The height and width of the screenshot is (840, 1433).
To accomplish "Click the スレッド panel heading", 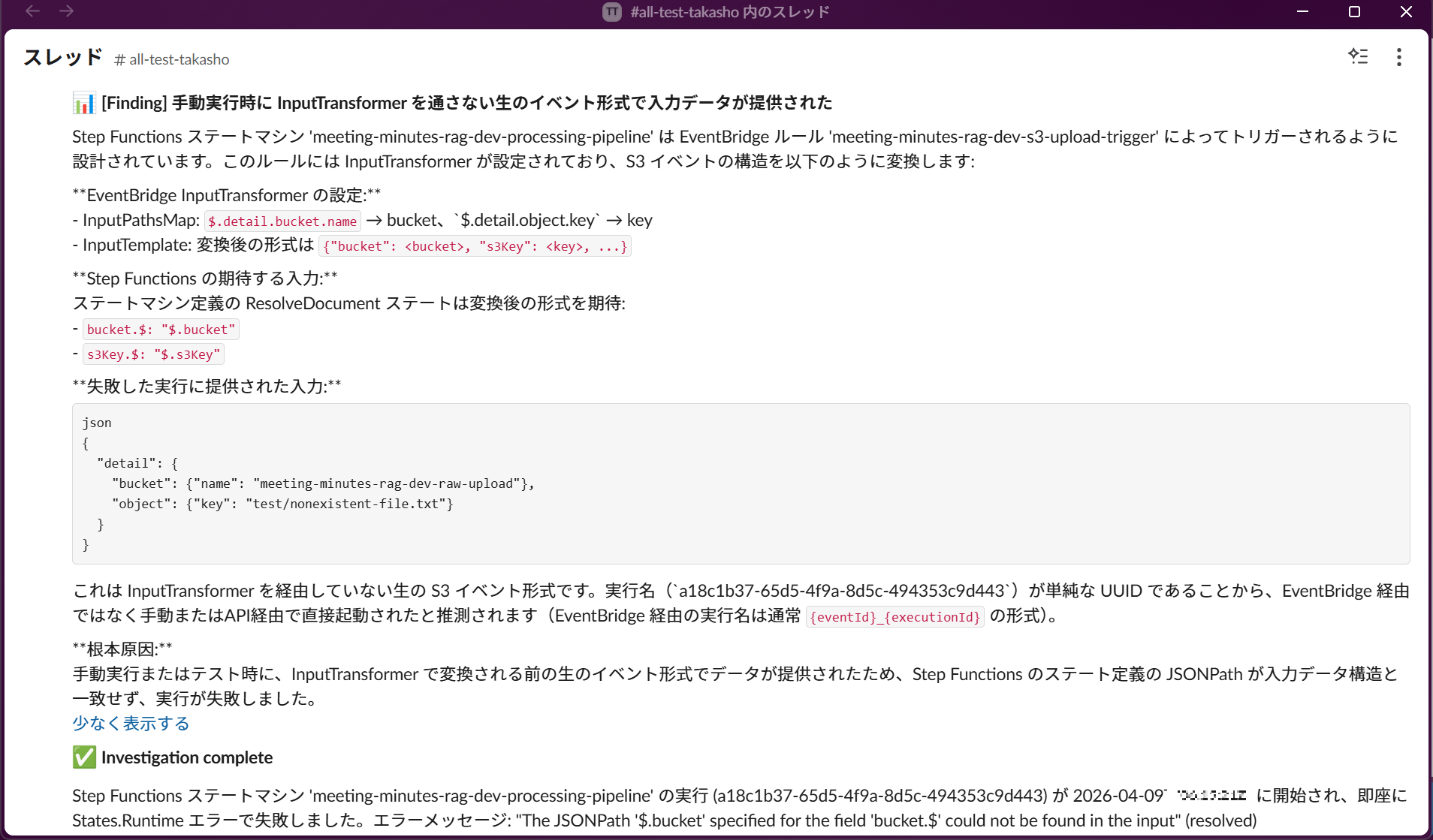I will point(62,58).
